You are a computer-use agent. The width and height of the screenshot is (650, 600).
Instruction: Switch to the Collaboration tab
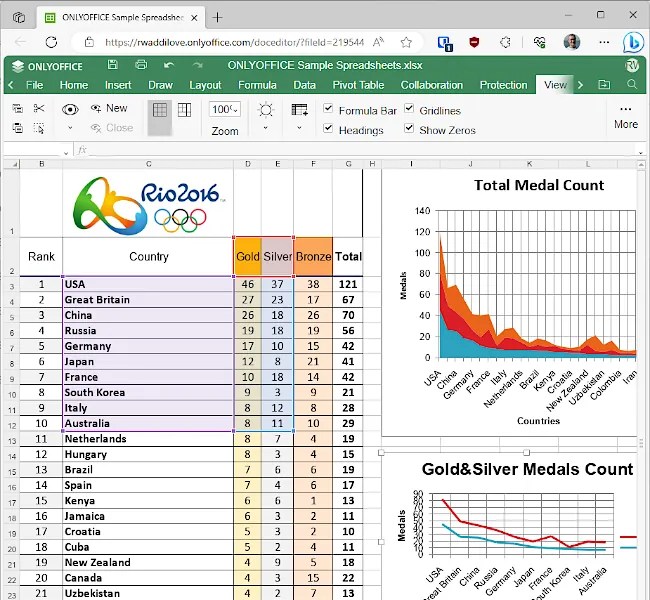432,85
